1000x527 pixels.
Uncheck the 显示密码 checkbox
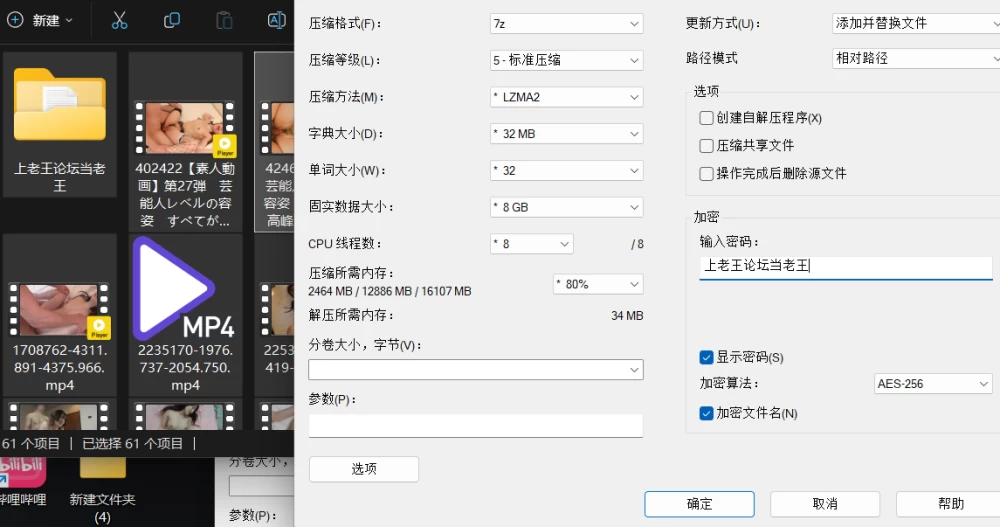(706, 357)
